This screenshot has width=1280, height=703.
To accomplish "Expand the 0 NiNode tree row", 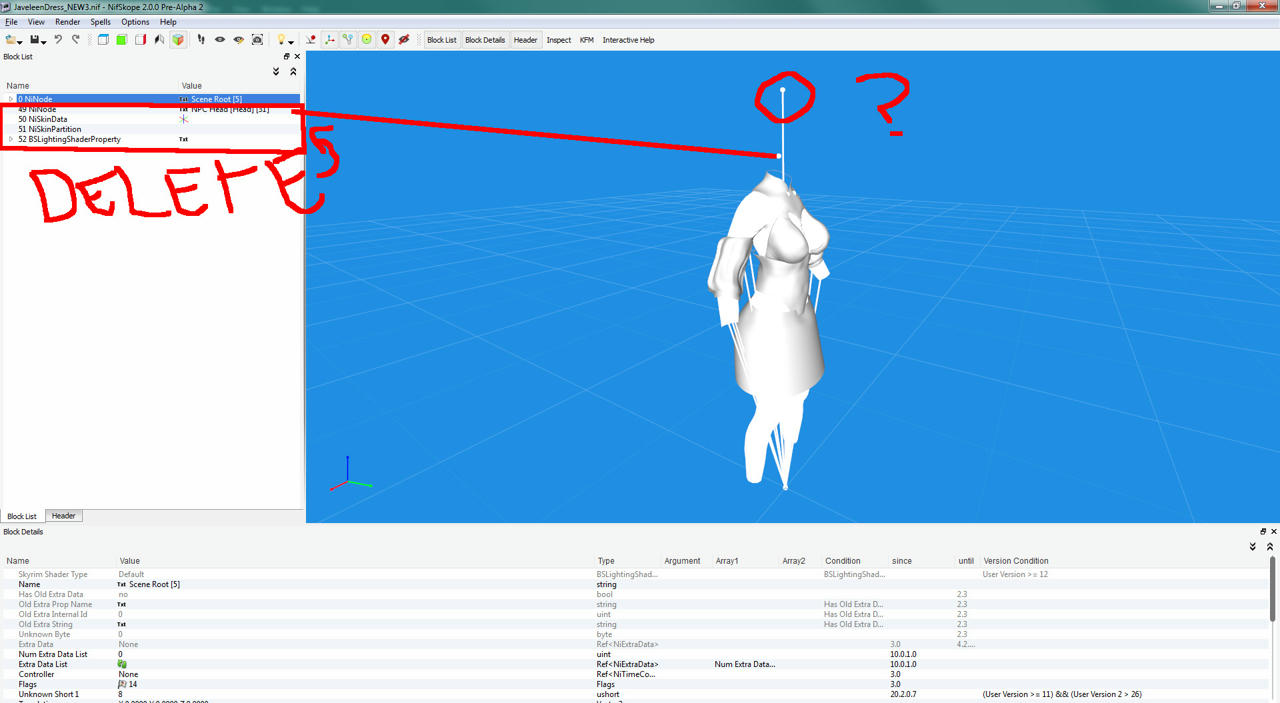I will 11,99.
